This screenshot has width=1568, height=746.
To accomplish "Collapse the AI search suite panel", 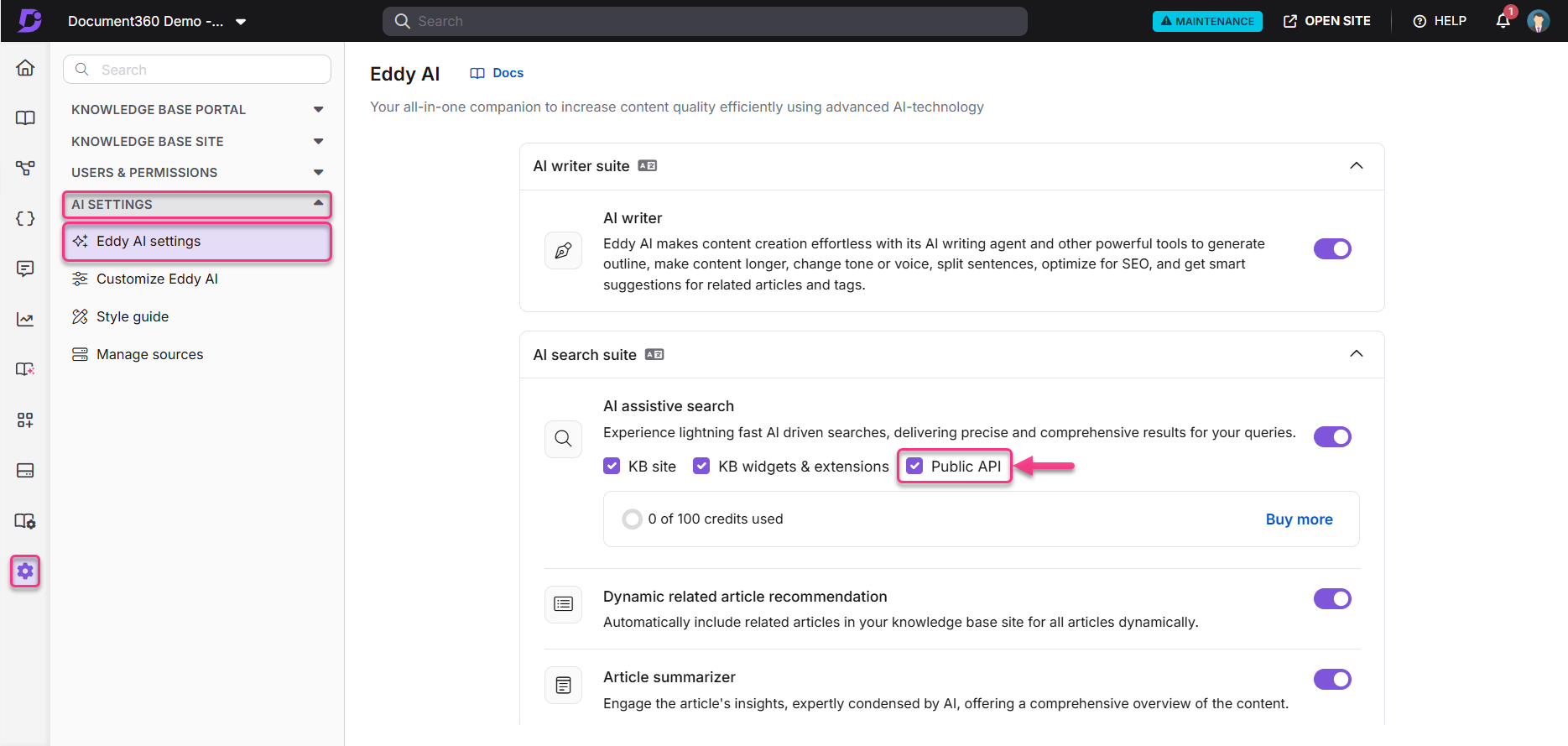I will 1357,354.
